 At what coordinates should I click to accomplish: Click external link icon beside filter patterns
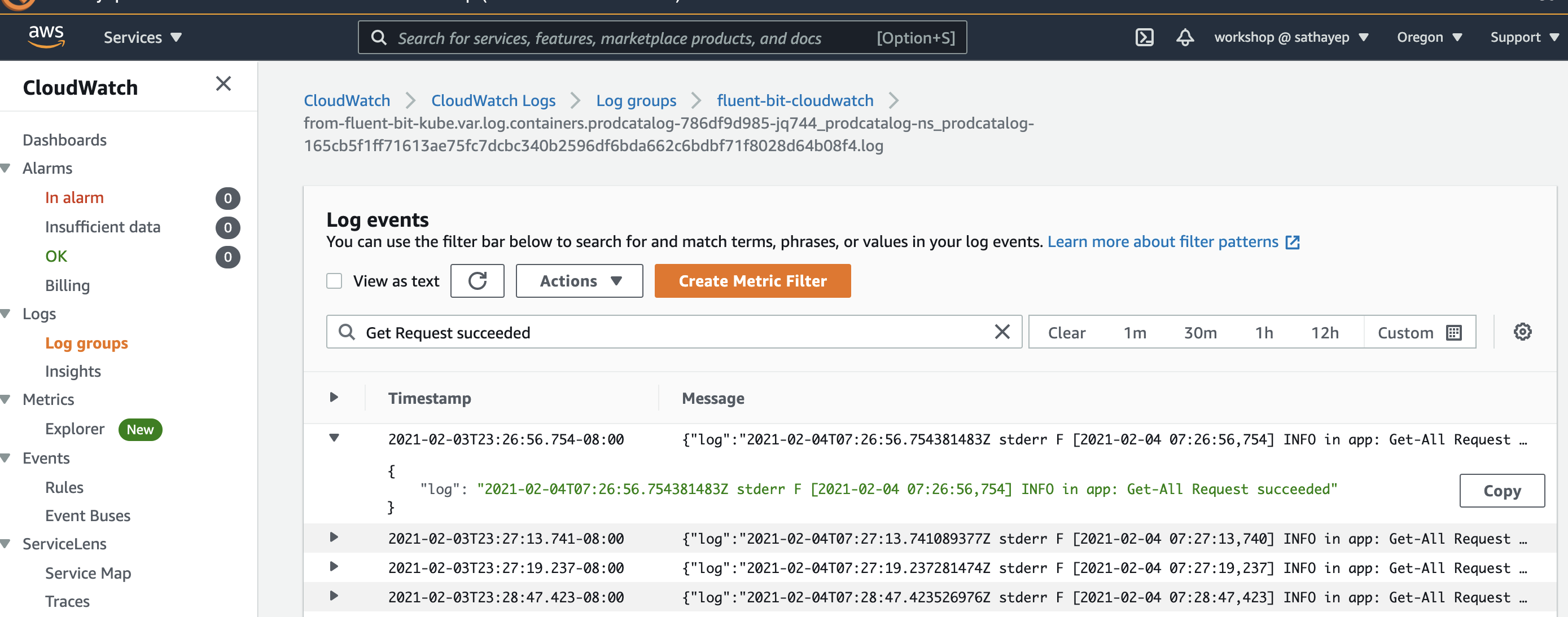pyautogui.click(x=1293, y=242)
